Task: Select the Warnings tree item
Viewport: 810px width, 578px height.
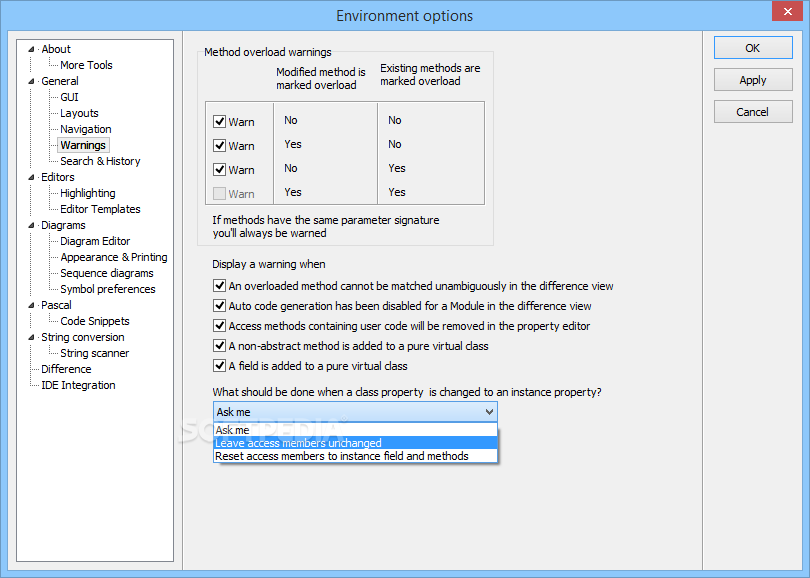Action: coord(83,145)
